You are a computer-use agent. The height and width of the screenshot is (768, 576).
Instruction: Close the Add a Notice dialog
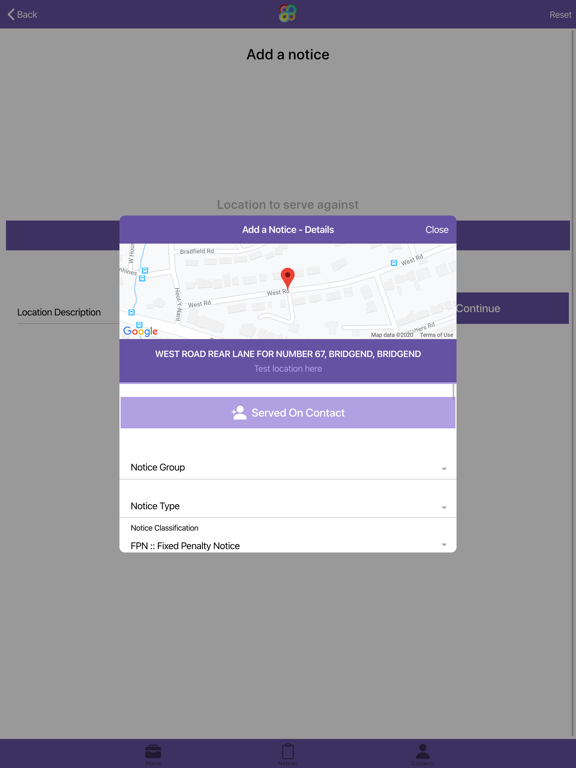click(x=436, y=230)
